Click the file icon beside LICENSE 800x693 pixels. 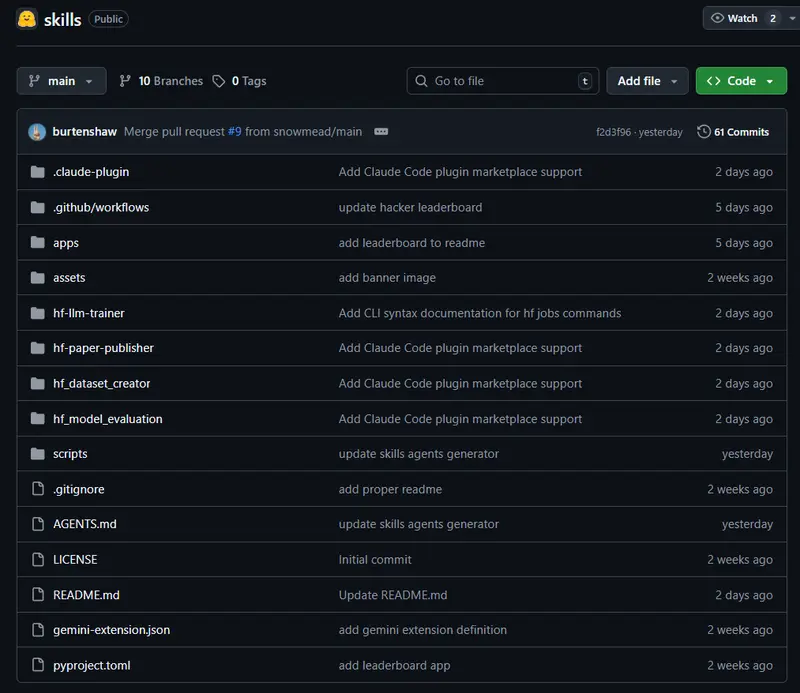click(x=38, y=560)
